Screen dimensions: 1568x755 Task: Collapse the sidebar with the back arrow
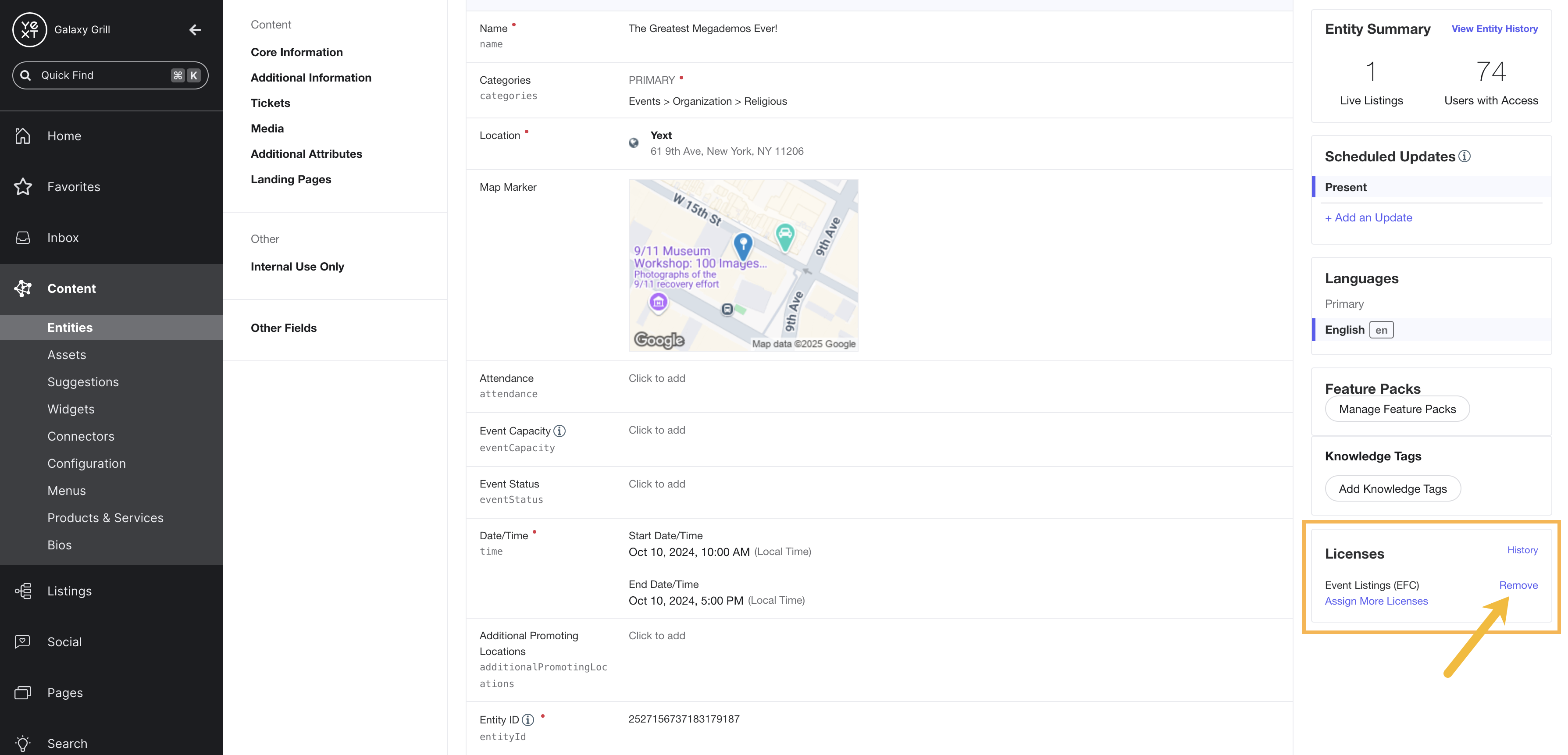pyautogui.click(x=195, y=30)
